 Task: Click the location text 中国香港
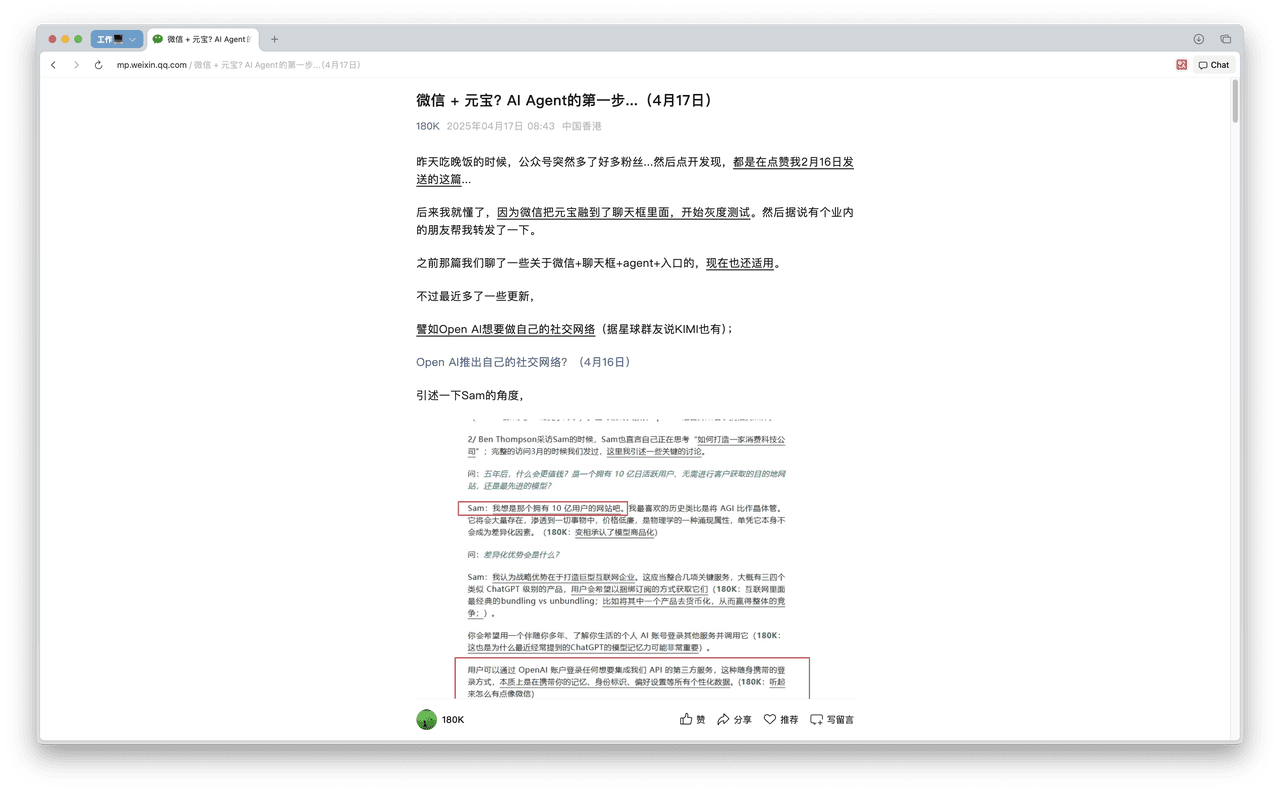(x=582, y=126)
